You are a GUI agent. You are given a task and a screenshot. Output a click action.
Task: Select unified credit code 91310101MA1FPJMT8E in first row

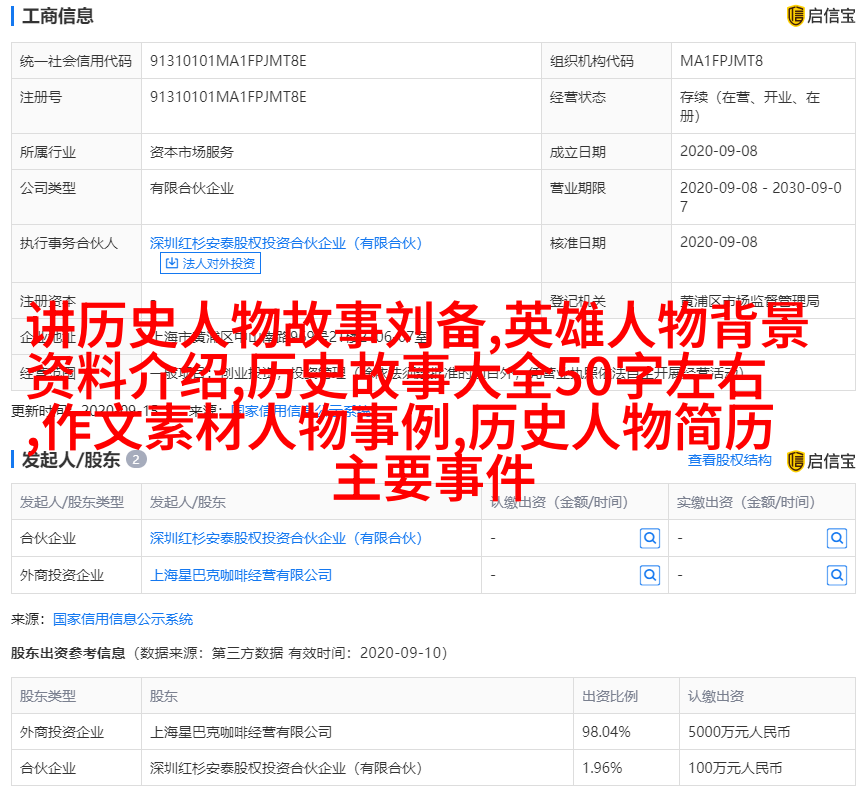[228, 61]
